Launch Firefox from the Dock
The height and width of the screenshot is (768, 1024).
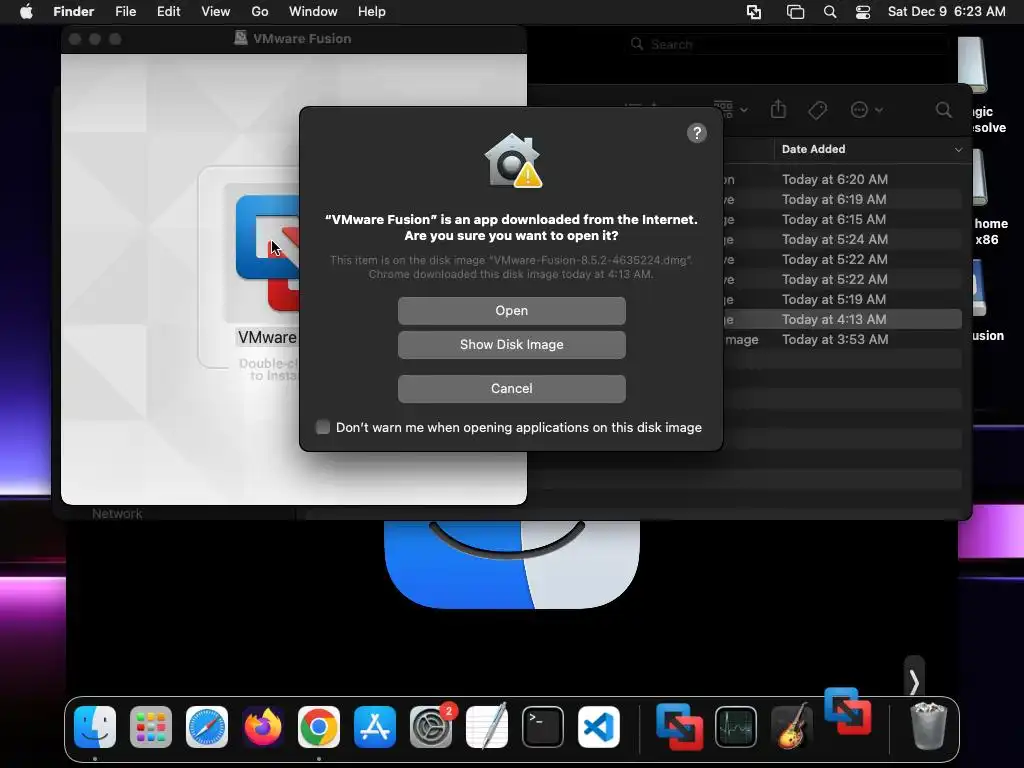pyautogui.click(x=263, y=727)
